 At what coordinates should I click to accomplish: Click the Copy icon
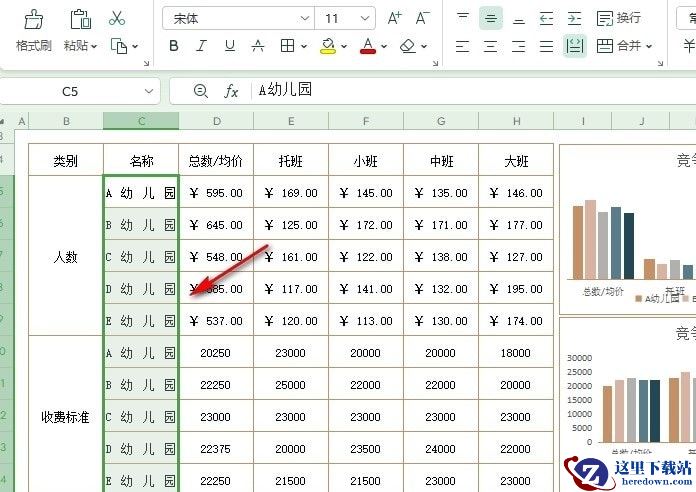(x=119, y=46)
